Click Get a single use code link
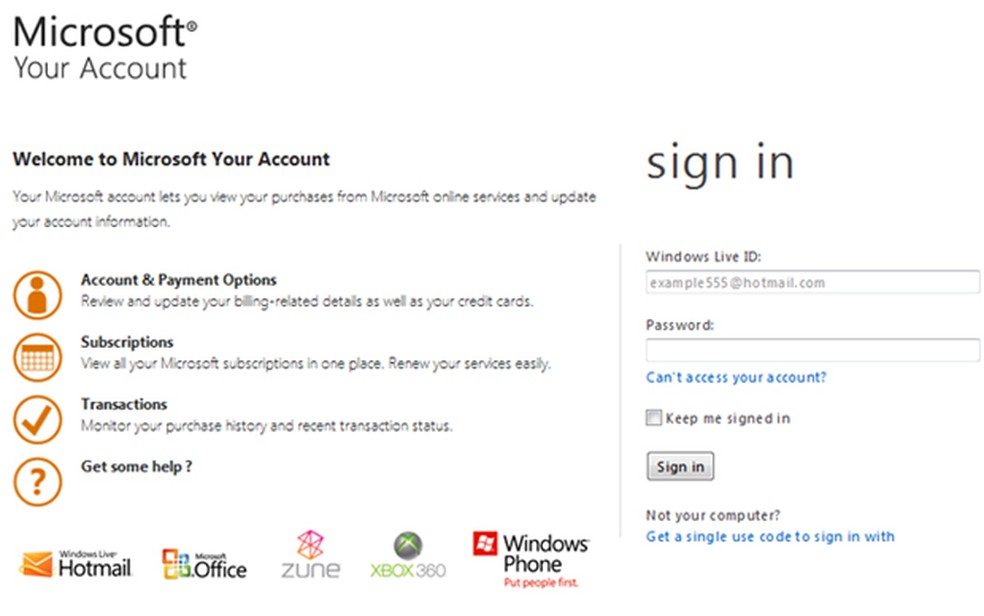Screen dimensions: 984x616 [x=770, y=536]
